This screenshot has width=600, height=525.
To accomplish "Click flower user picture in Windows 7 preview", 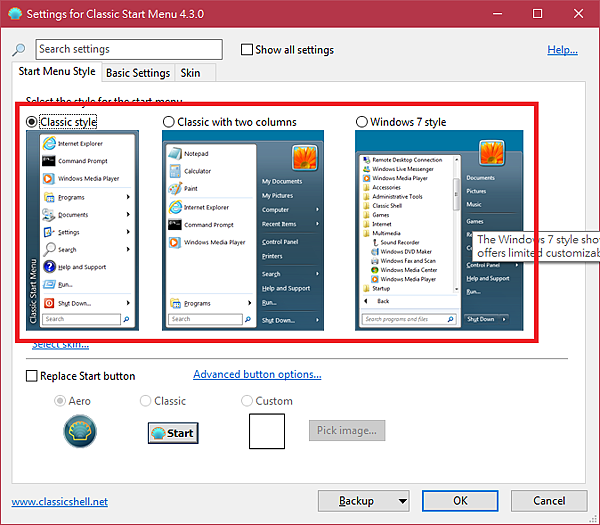I will pos(492,152).
